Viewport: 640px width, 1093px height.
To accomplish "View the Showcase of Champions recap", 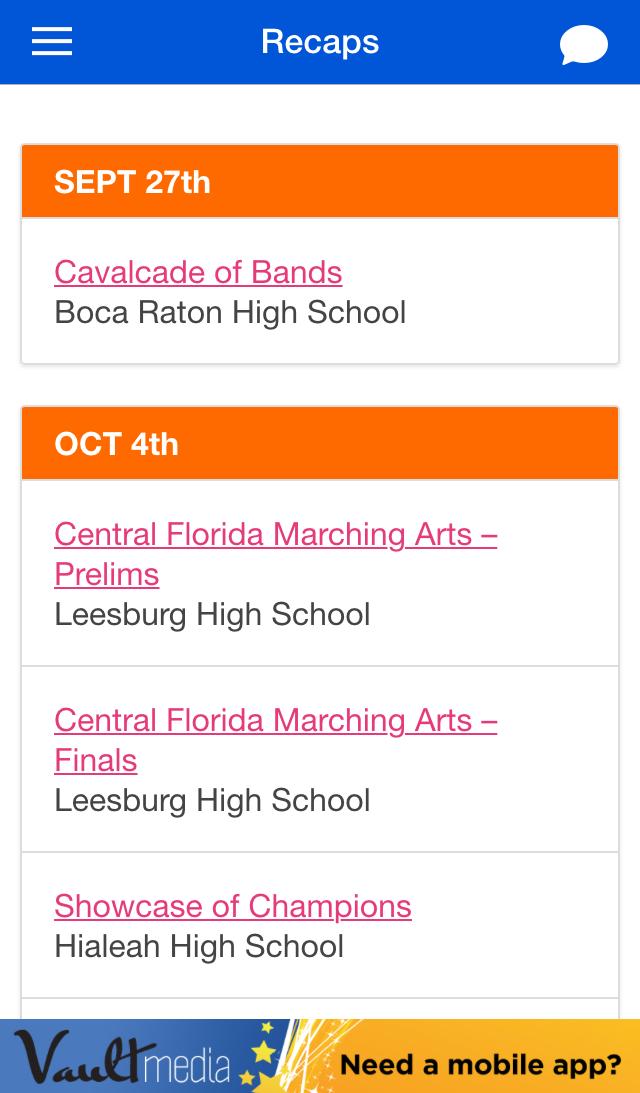I will pyautogui.click(x=233, y=906).
